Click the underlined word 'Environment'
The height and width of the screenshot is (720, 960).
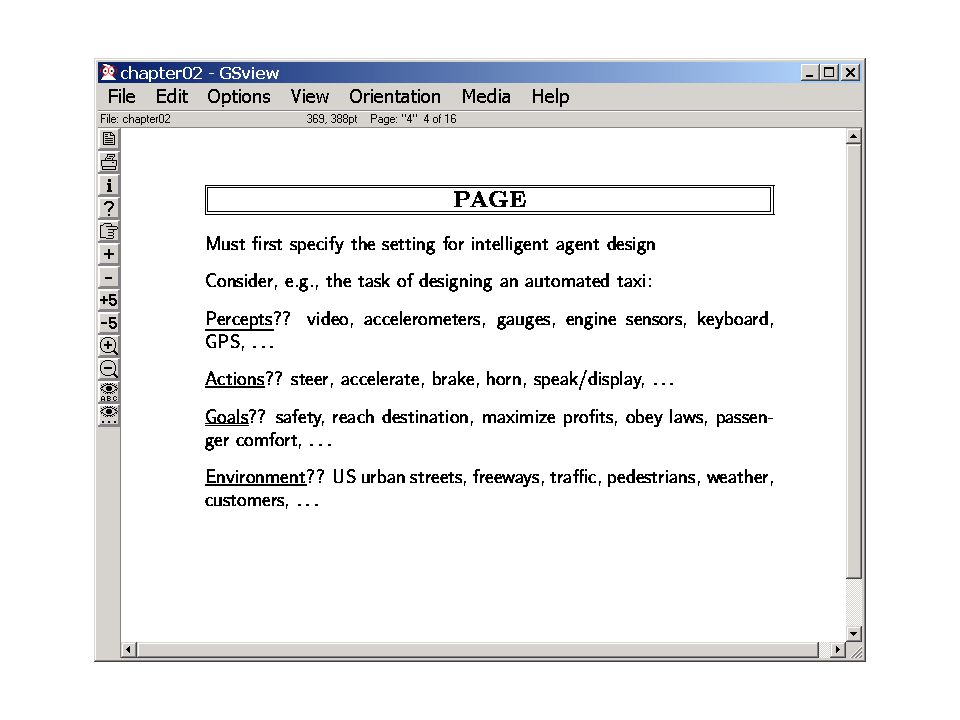(255, 478)
